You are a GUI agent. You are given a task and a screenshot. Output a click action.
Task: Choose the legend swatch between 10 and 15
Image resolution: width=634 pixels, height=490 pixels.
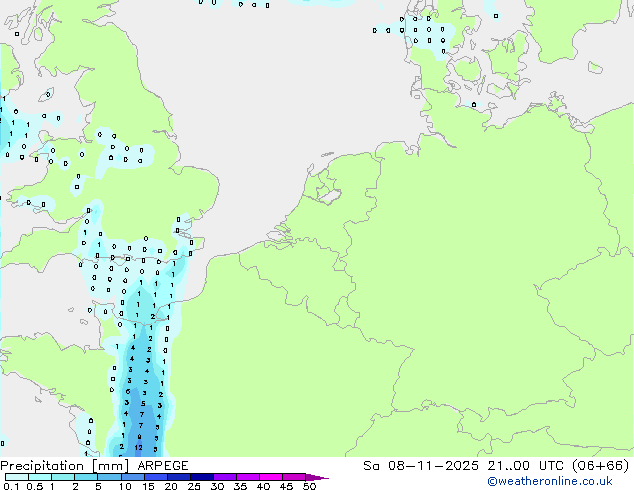click(x=132, y=477)
